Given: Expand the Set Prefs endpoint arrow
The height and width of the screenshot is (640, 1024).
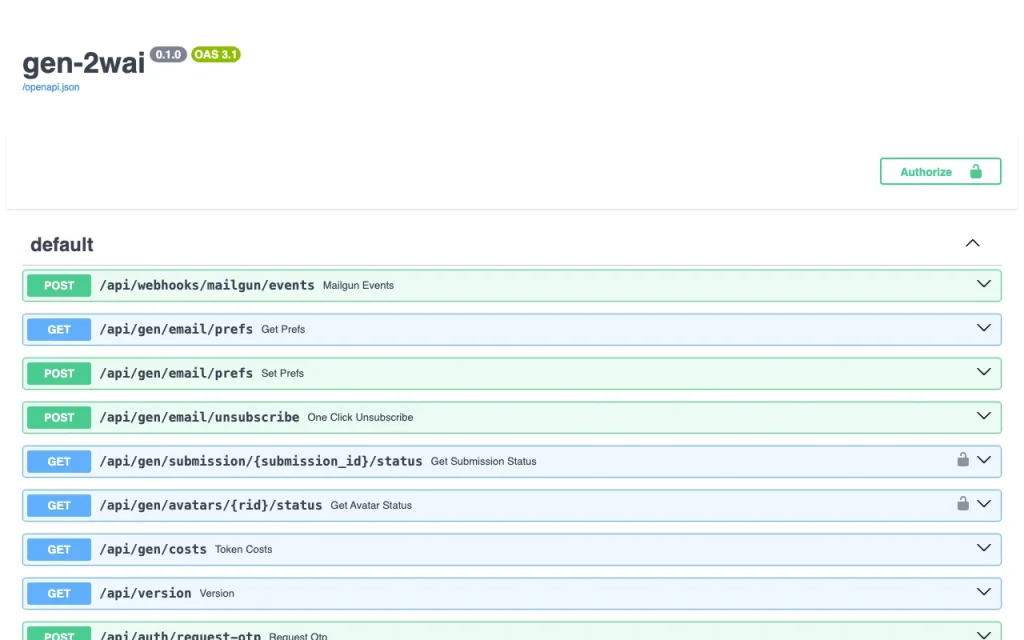Looking at the screenshot, I should [x=984, y=372].
